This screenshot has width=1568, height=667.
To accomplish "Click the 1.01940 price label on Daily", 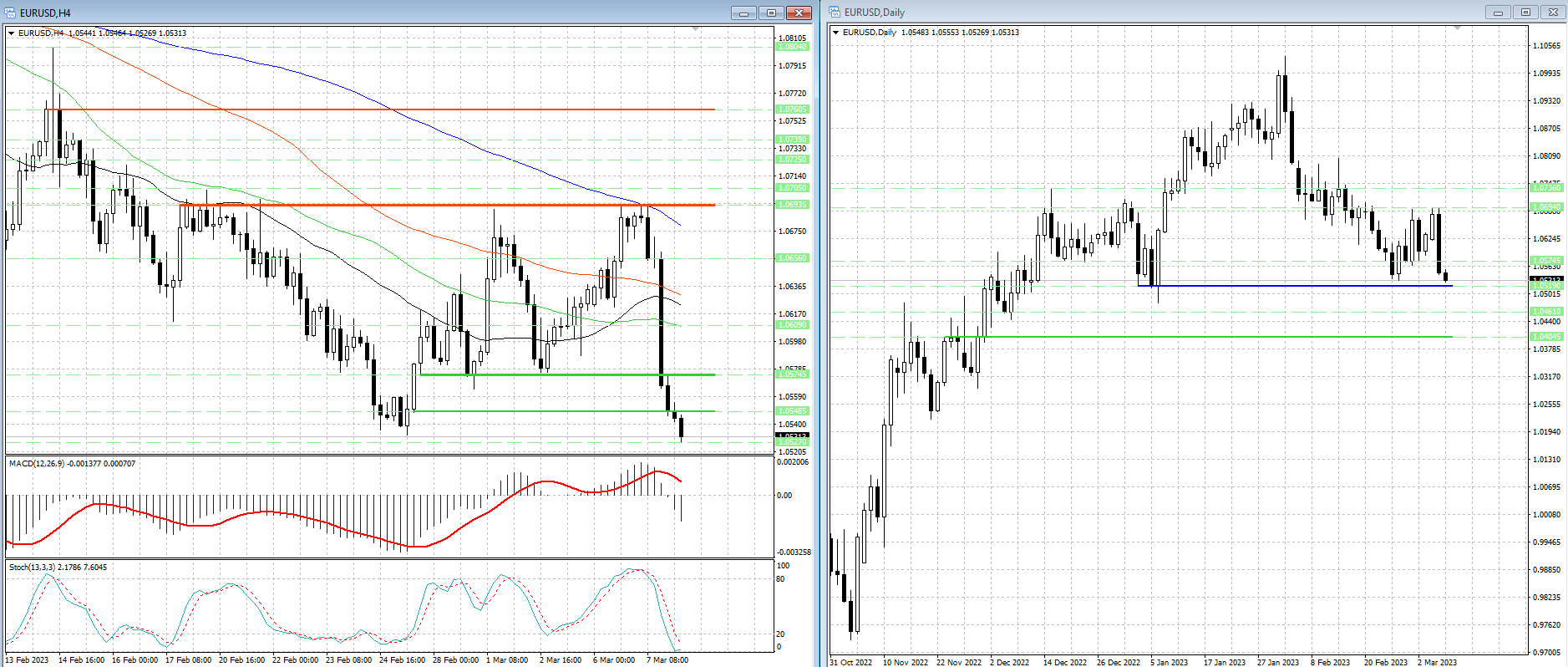I will click(1547, 431).
